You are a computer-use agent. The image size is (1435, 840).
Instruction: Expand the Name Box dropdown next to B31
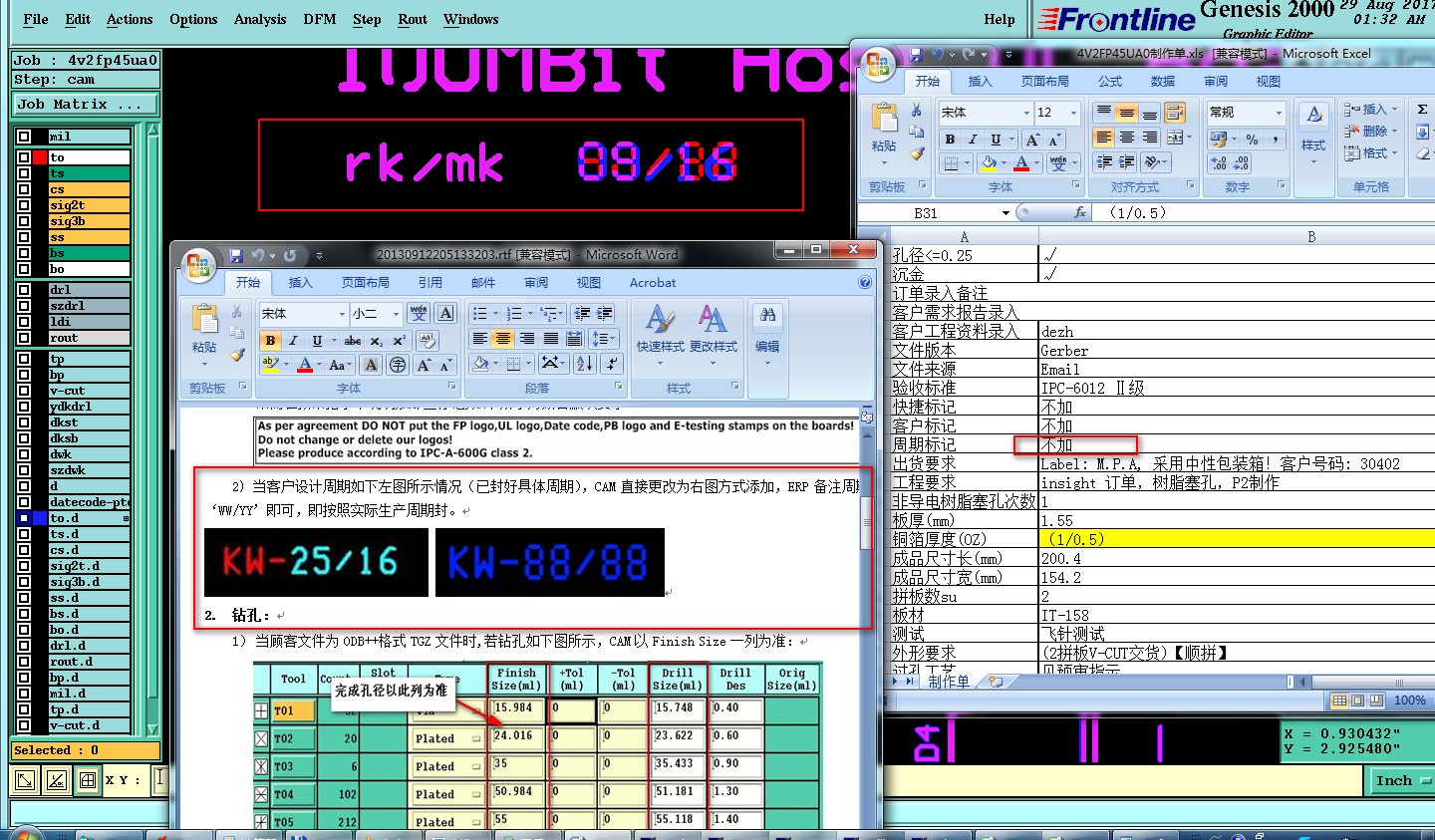[1005, 213]
